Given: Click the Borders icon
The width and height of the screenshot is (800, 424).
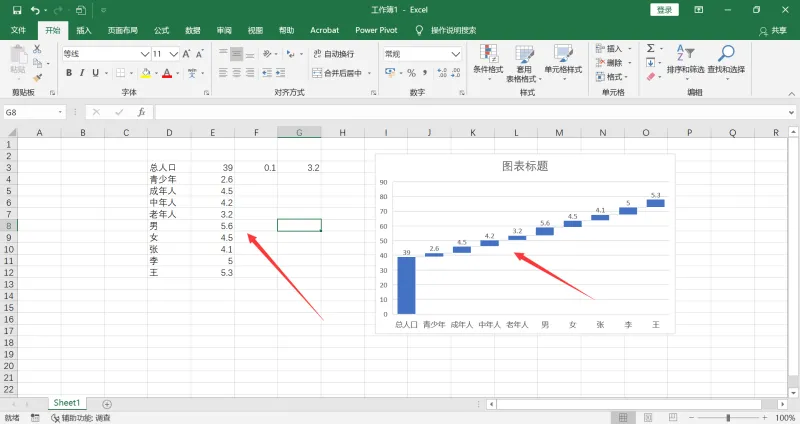Looking at the screenshot, I should pos(120,73).
